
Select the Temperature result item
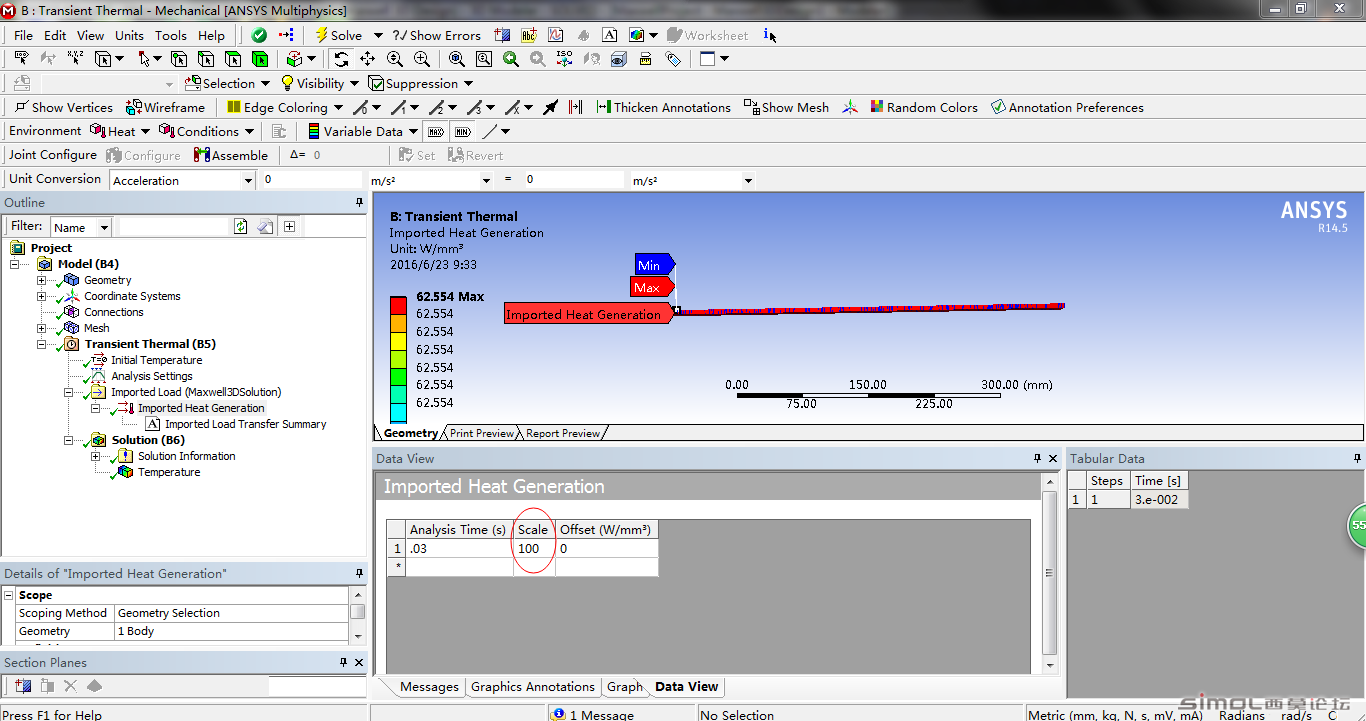169,472
